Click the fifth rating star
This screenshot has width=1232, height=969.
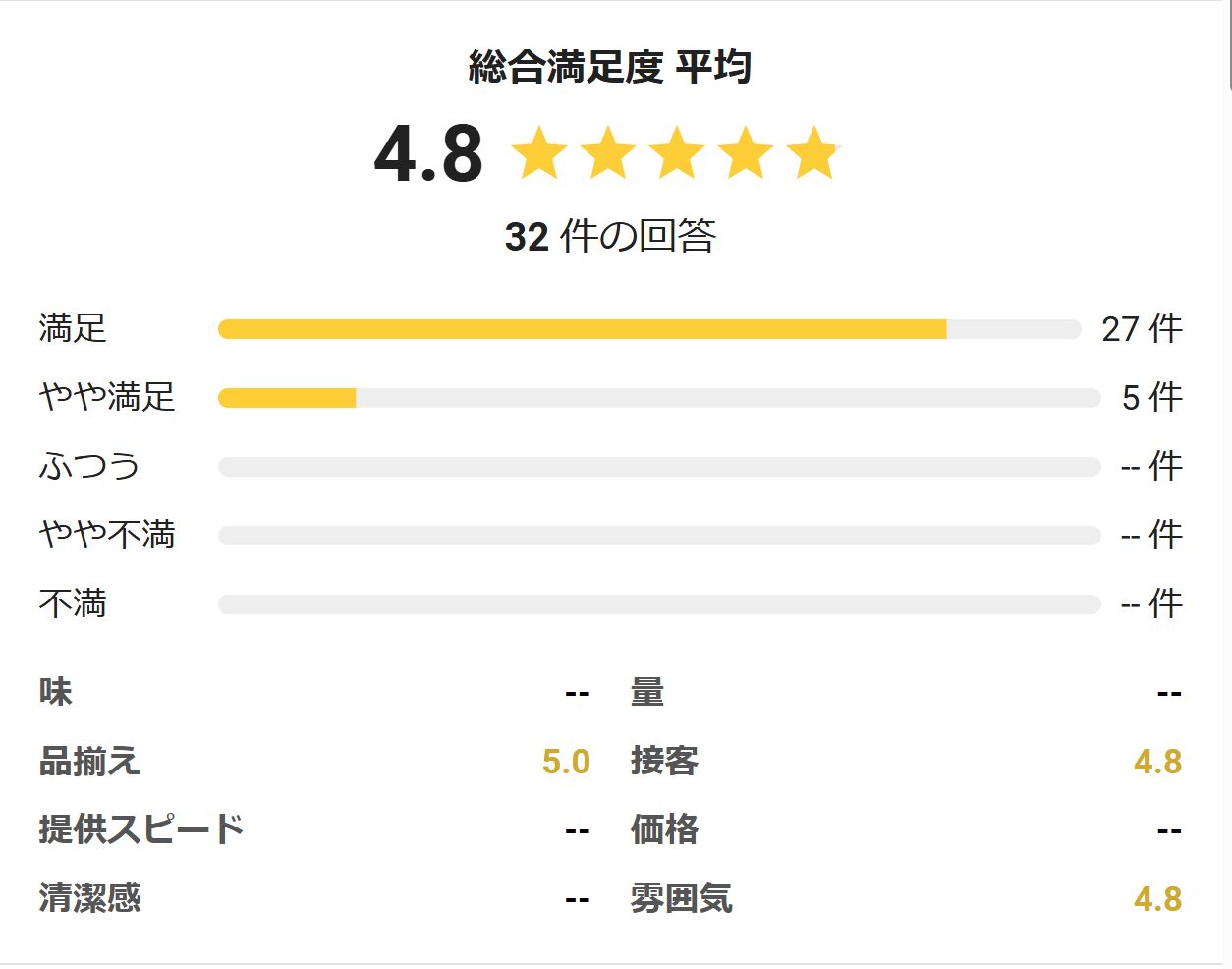click(x=814, y=152)
